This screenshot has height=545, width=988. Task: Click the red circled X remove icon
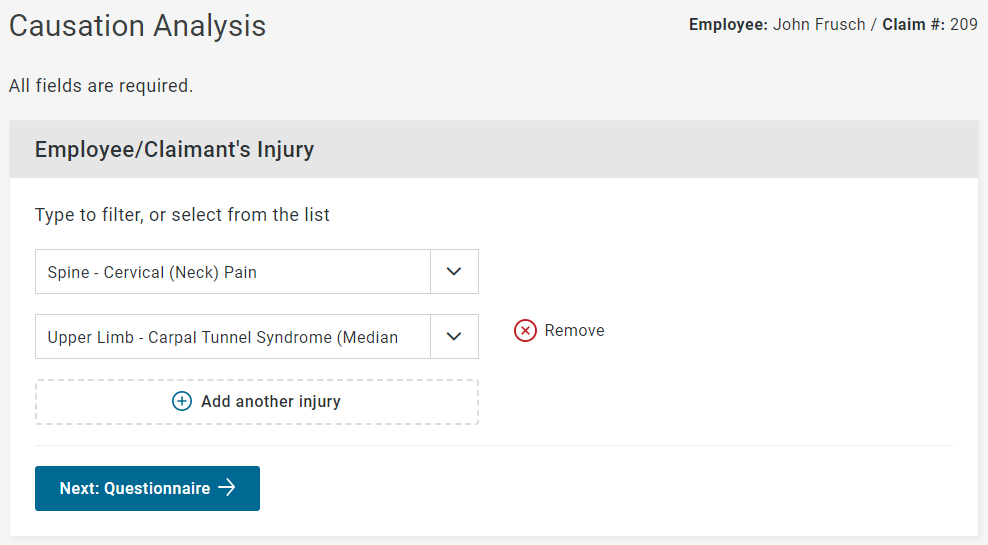pos(526,331)
